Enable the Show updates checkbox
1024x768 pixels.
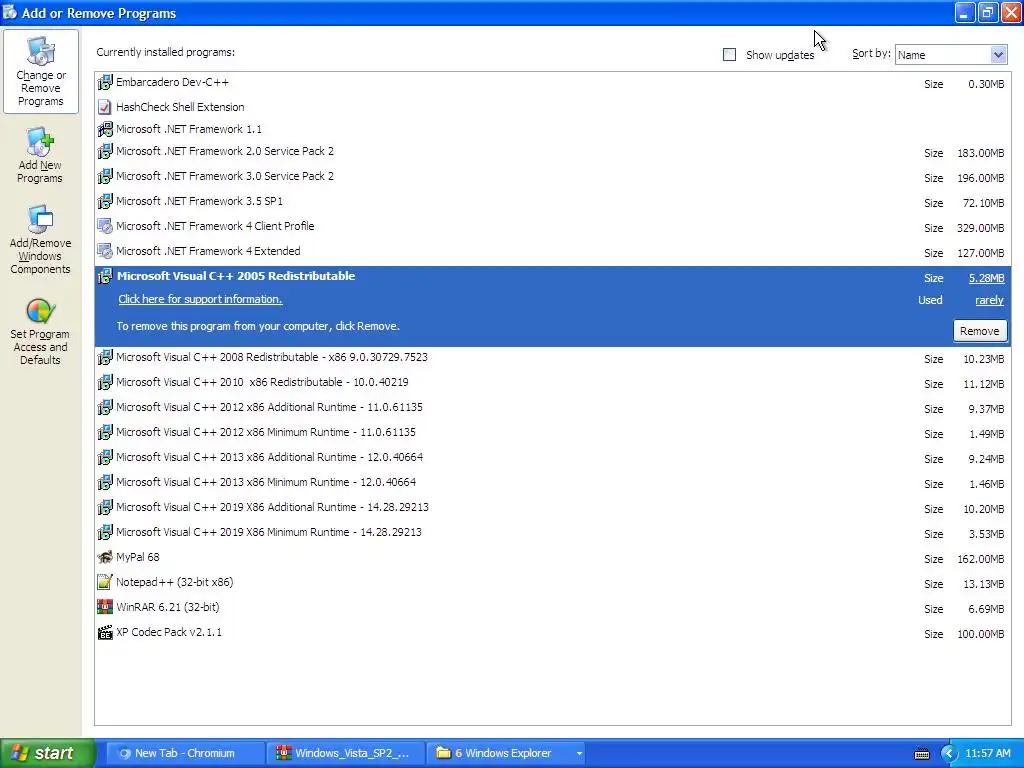pos(729,55)
